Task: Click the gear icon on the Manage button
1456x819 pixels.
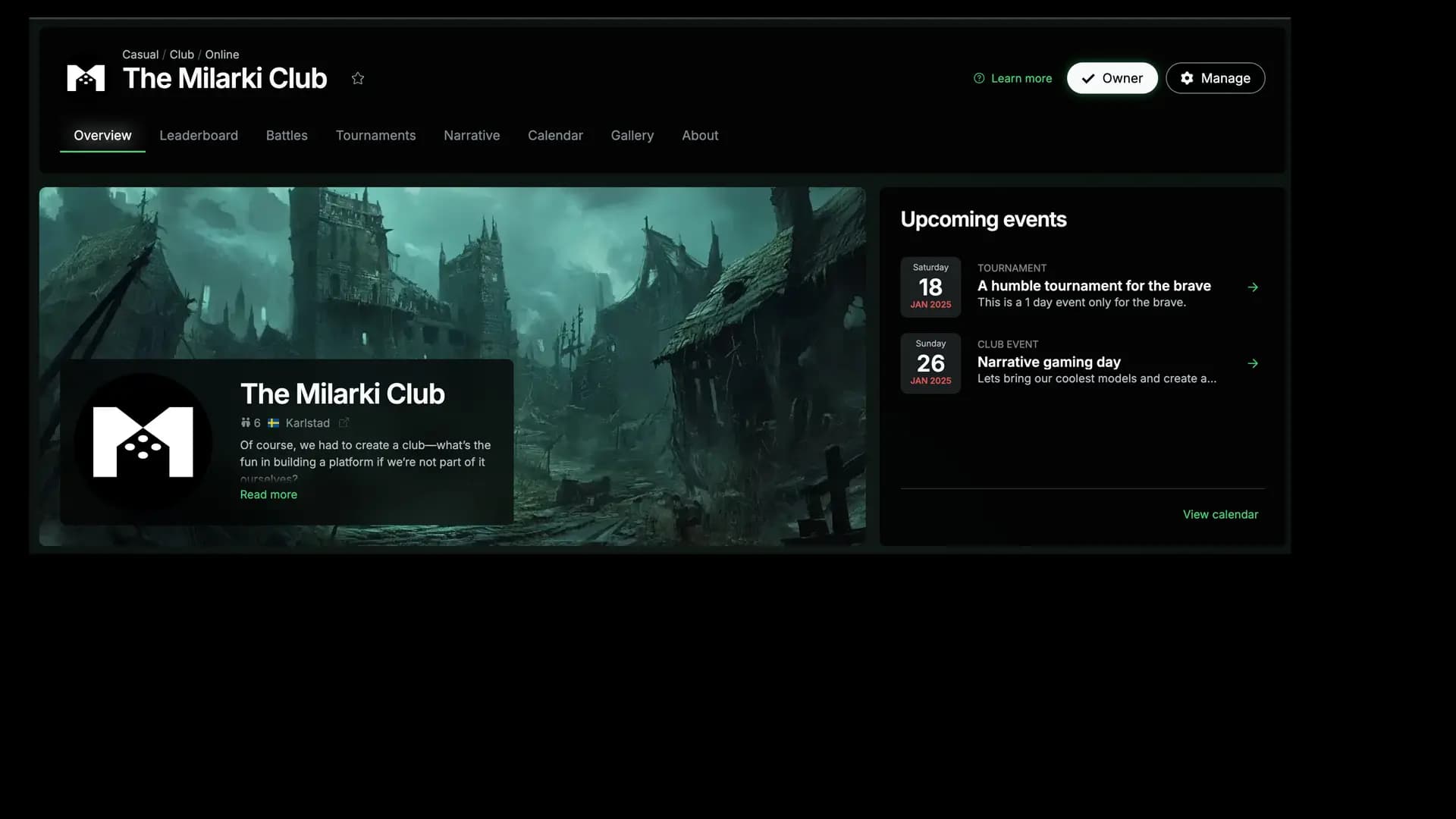Action: pyautogui.click(x=1186, y=78)
